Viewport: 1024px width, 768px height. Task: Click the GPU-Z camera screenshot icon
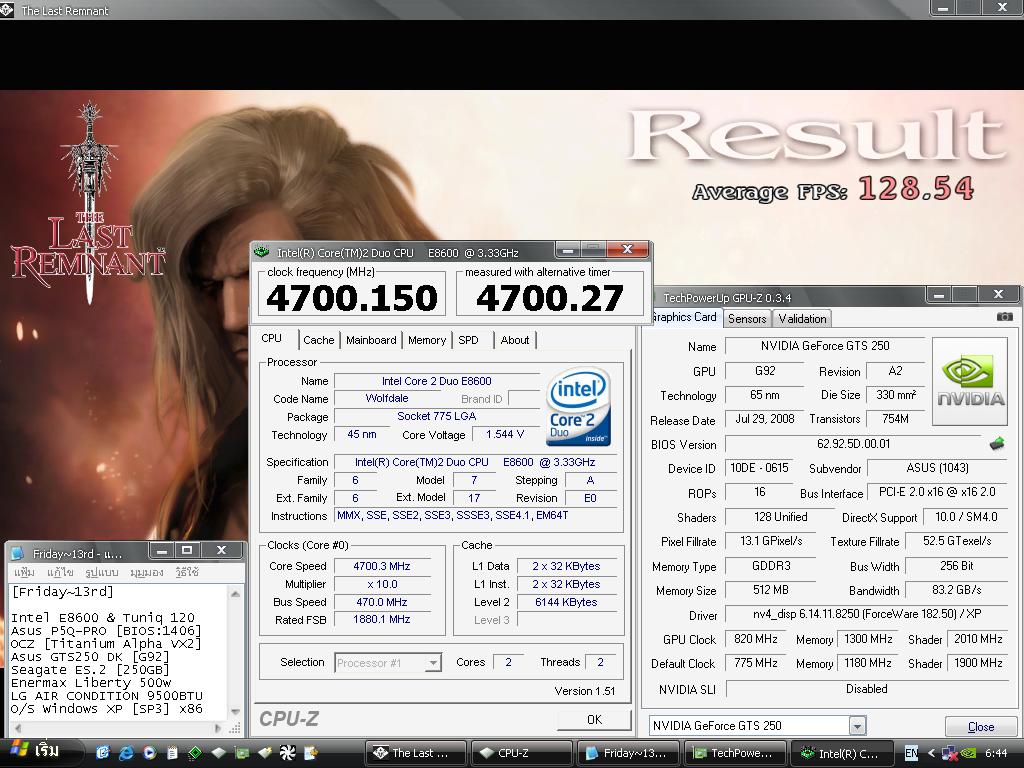1004,317
